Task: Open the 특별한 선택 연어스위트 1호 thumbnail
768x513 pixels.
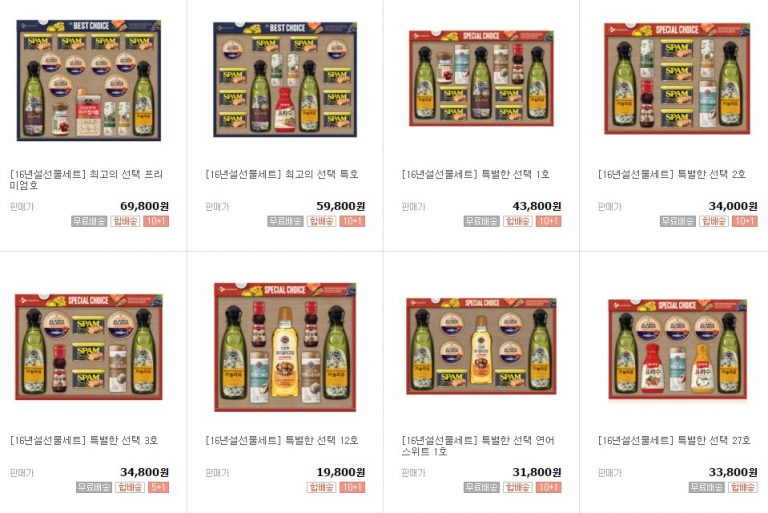Action: pyautogui.click(x=481, y=346)
